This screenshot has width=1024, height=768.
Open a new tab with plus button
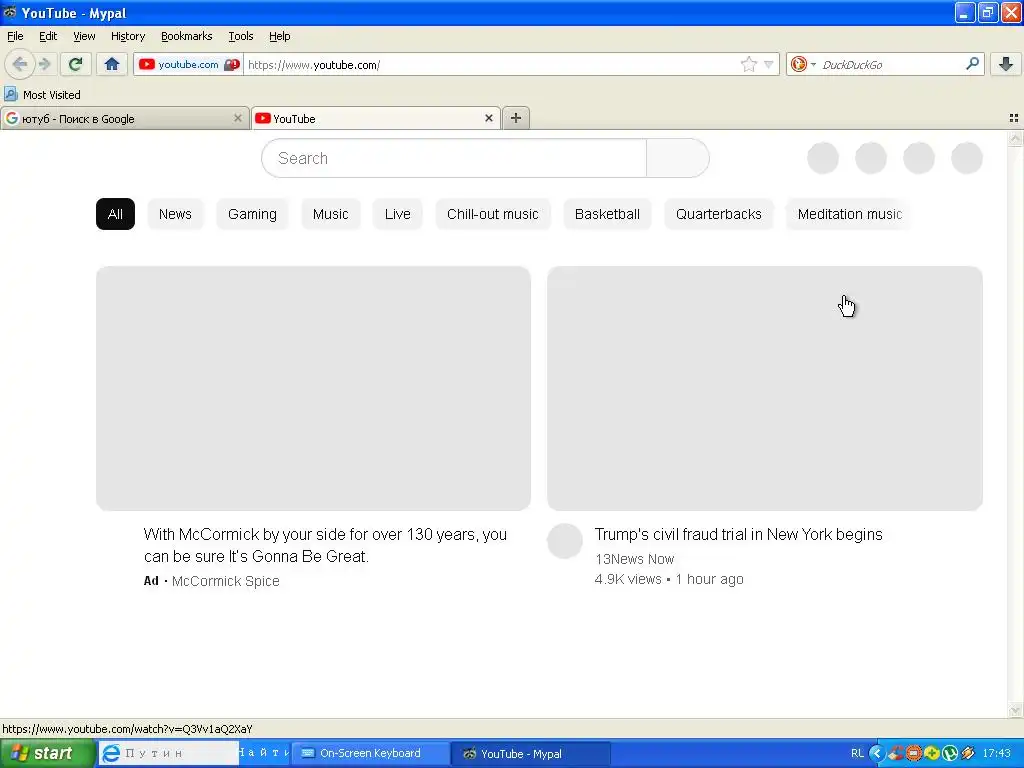click(x=516, y=118)
